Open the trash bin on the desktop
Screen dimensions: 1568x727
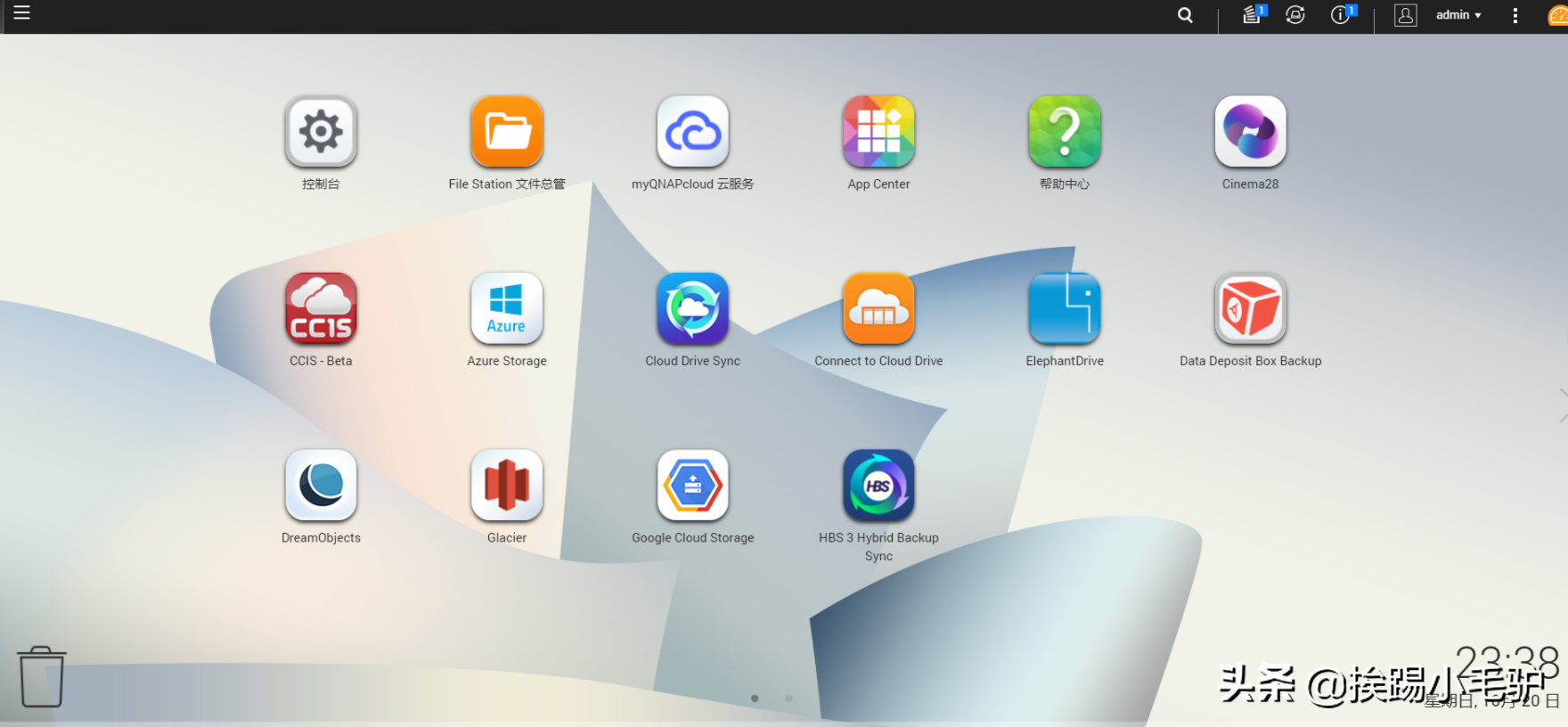pos(42,676)
